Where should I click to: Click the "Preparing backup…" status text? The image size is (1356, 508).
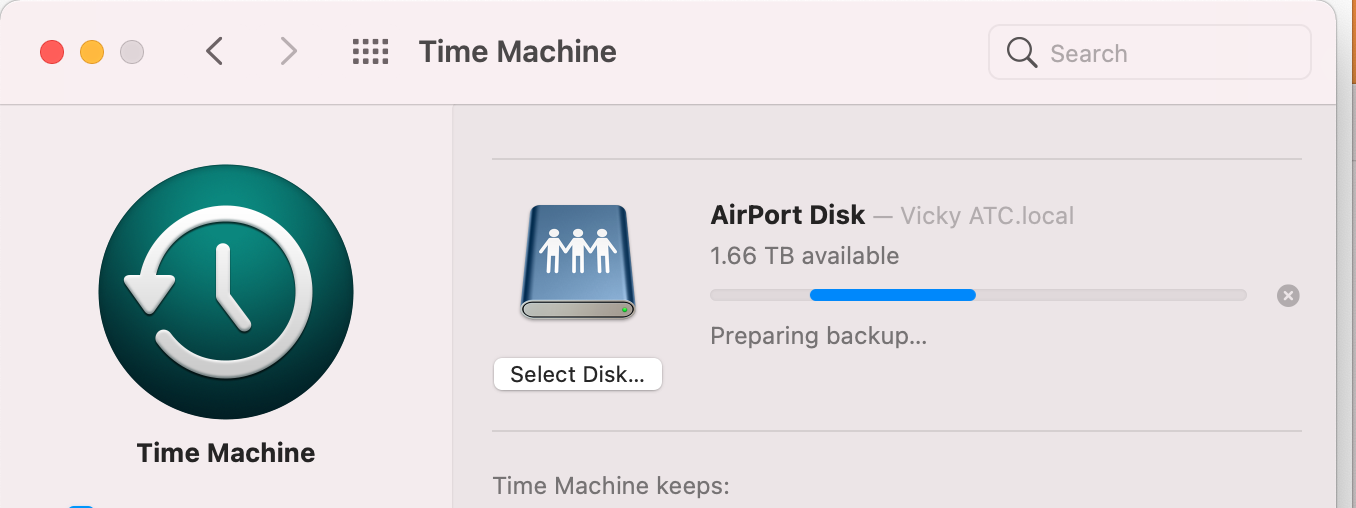(x=818, y=336)
